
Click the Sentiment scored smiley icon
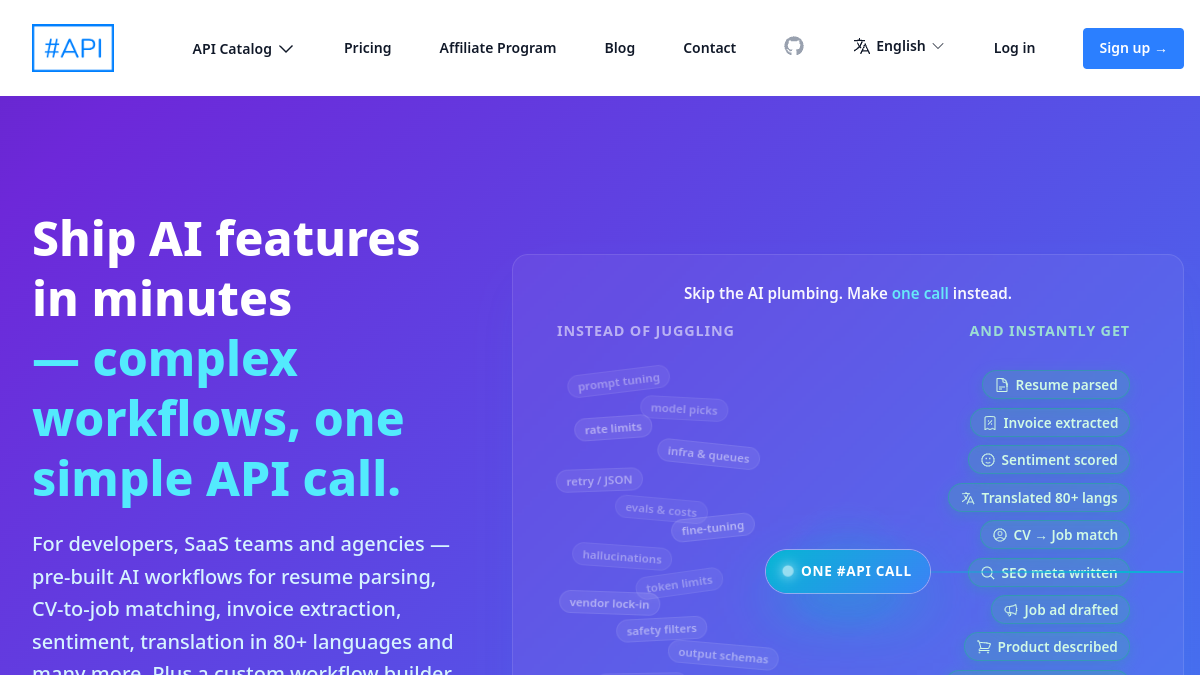pyautogui.click(x=988, y=460)
